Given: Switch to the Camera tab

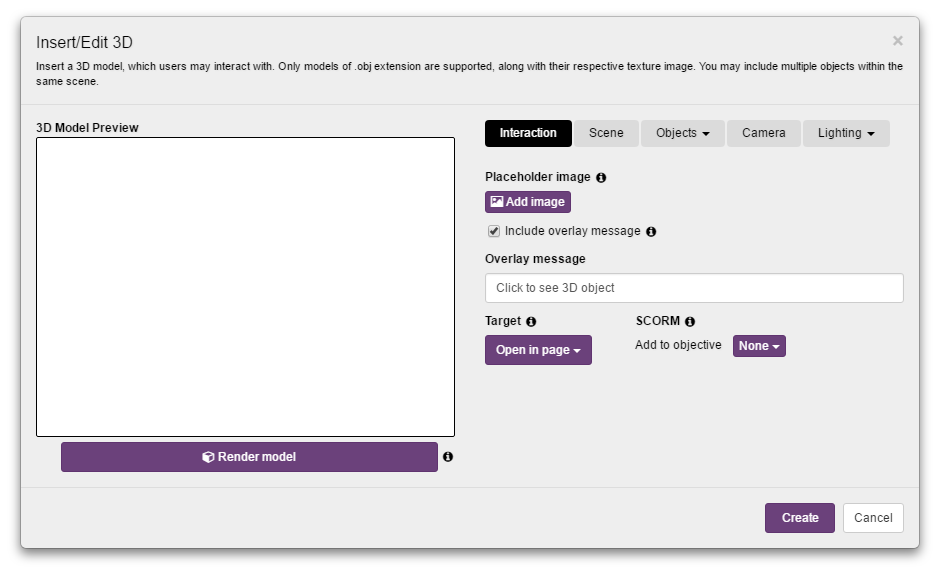Looking at the screenshot, I should [763, 133].
